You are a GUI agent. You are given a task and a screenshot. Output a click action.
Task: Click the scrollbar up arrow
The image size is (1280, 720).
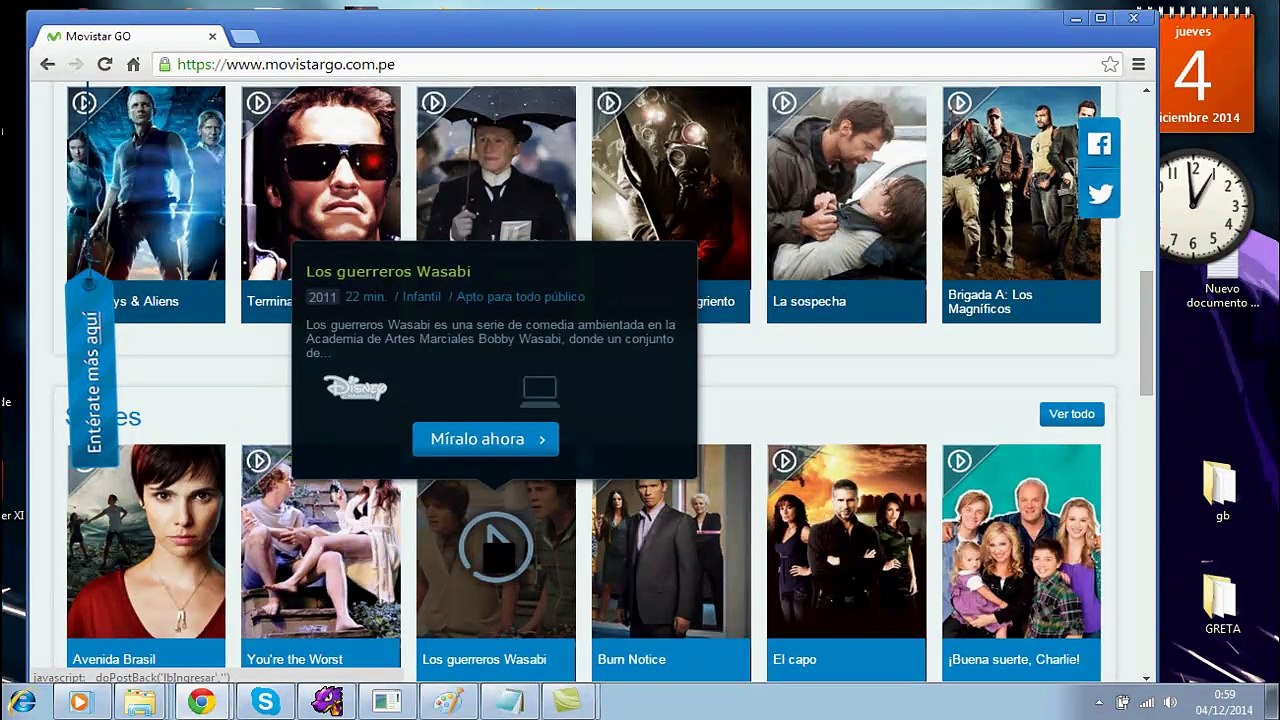point(1146,91)
